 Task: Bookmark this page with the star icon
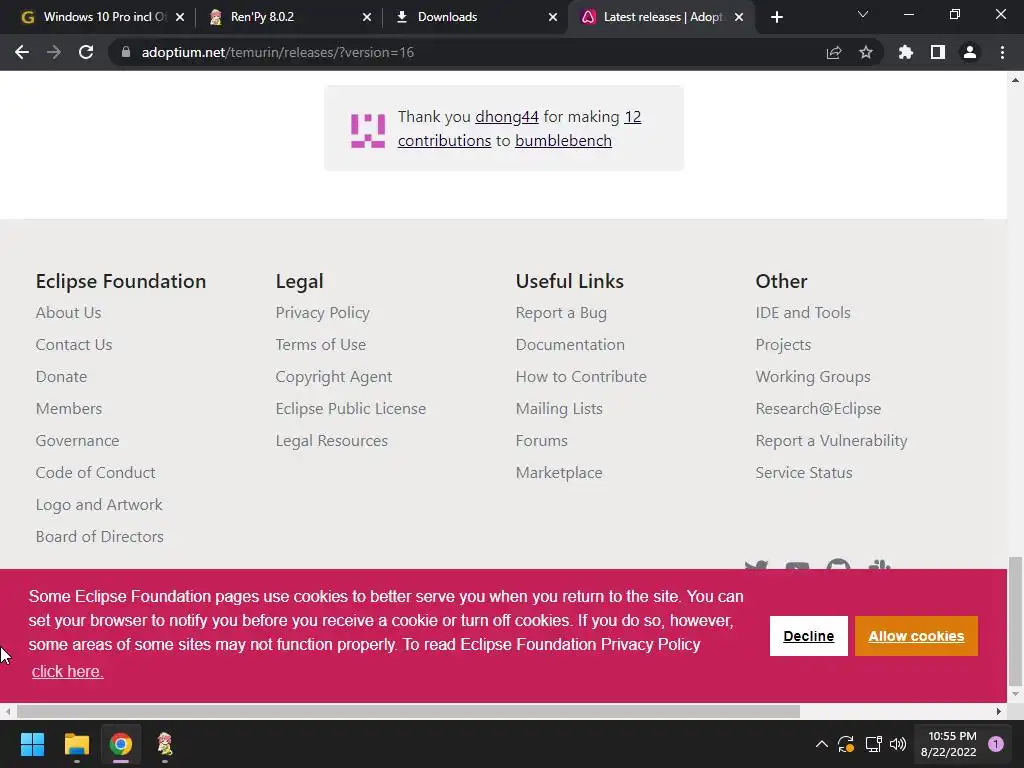pyautogui.click(x=866, y=52)
